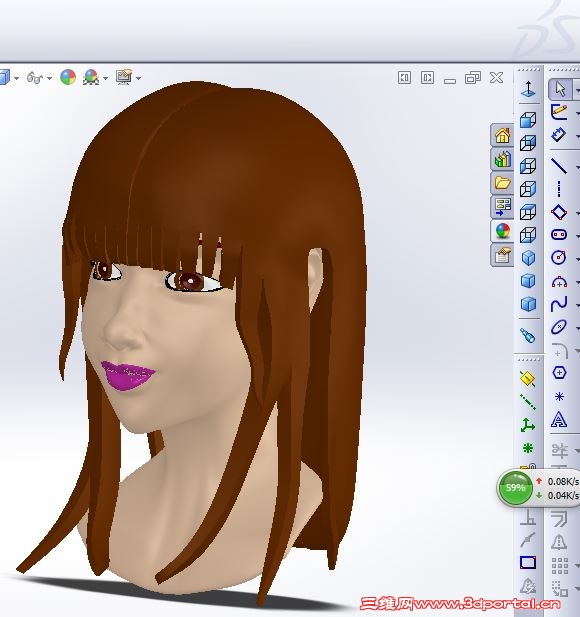
Task: Open the Appearances color ball tab
Action: click(x=502, y=231)
